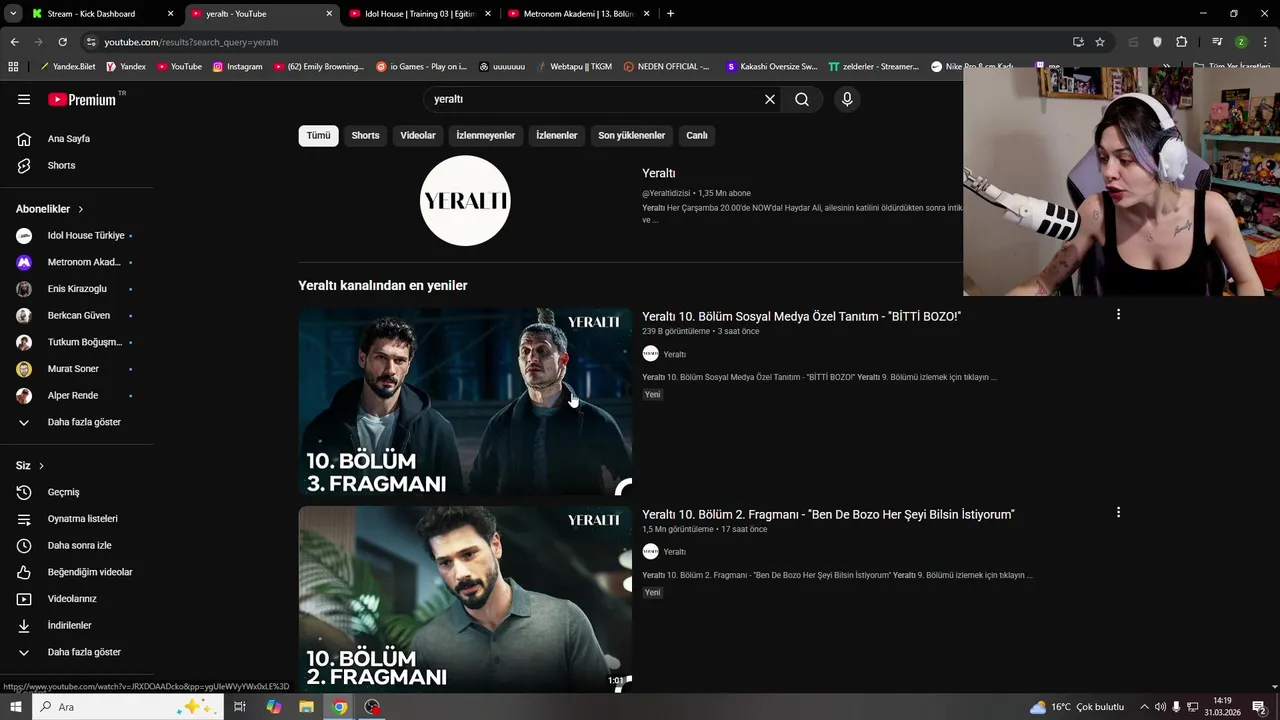Select the Son yüklenenler filter chip
Image resolution: width=1280 pixels, height=720 pixels.
tap(631, 136)
